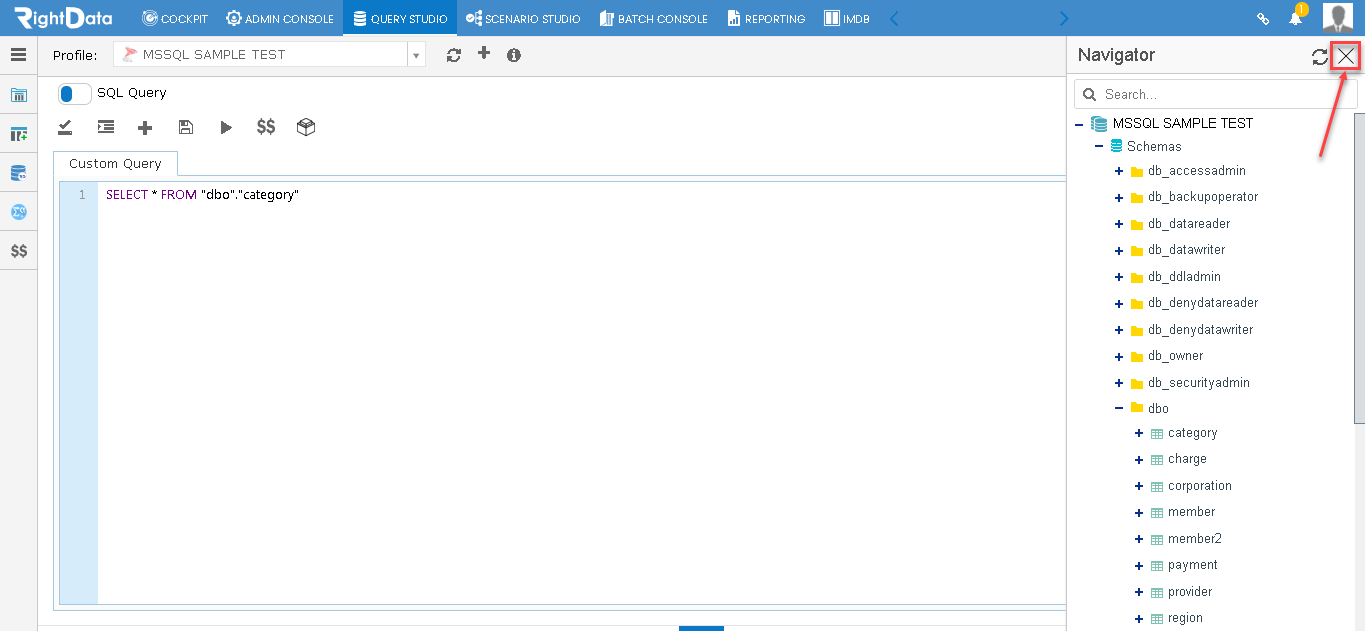Image resolution: width=1365 pixels, height=631 pixels.
Task: Click the format query indent icon
Action: pos(105,127)
